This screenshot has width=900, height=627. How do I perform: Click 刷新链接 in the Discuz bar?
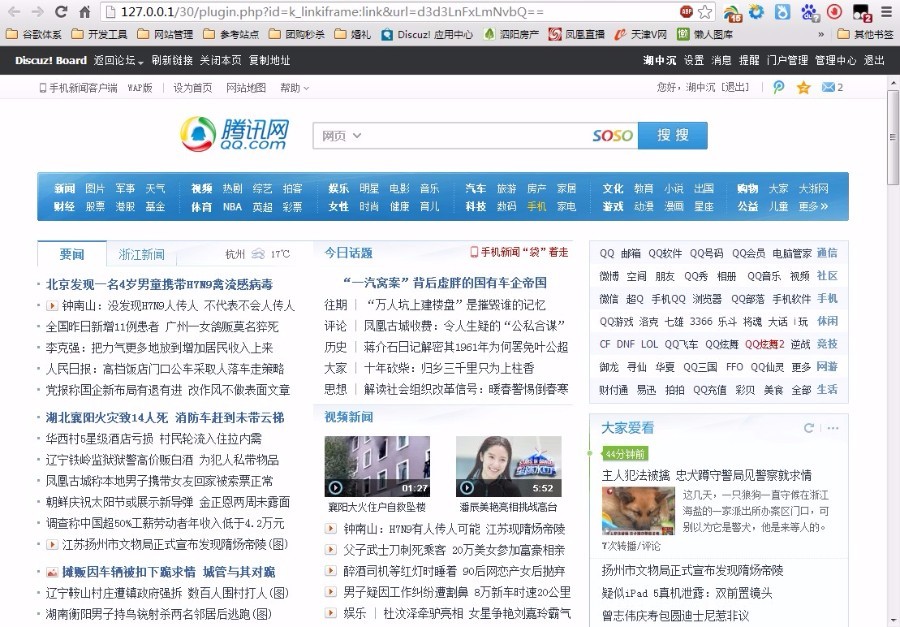172,60
